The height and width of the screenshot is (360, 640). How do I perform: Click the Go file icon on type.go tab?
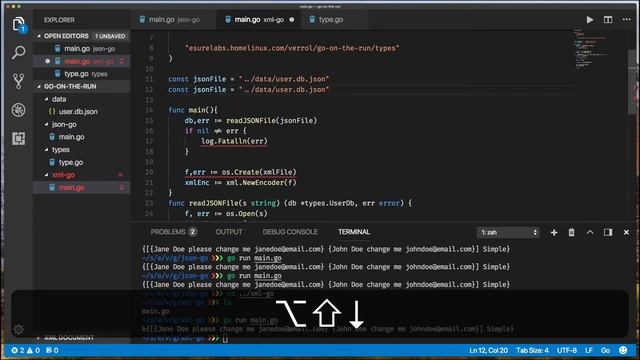coord(312,20)
